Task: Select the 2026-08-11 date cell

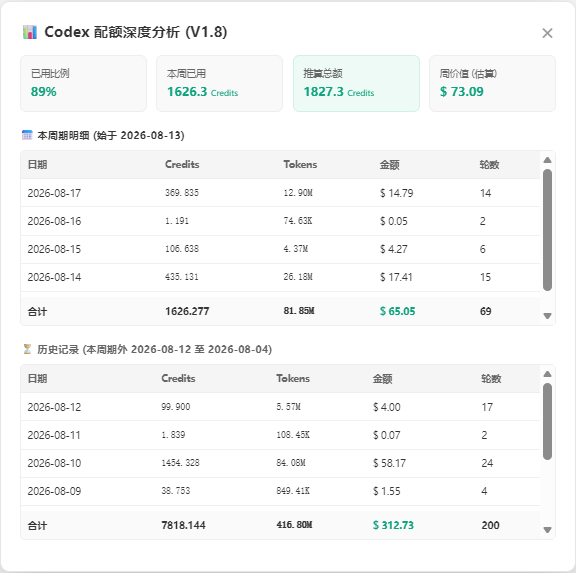Action: click(x=54, y=435)
